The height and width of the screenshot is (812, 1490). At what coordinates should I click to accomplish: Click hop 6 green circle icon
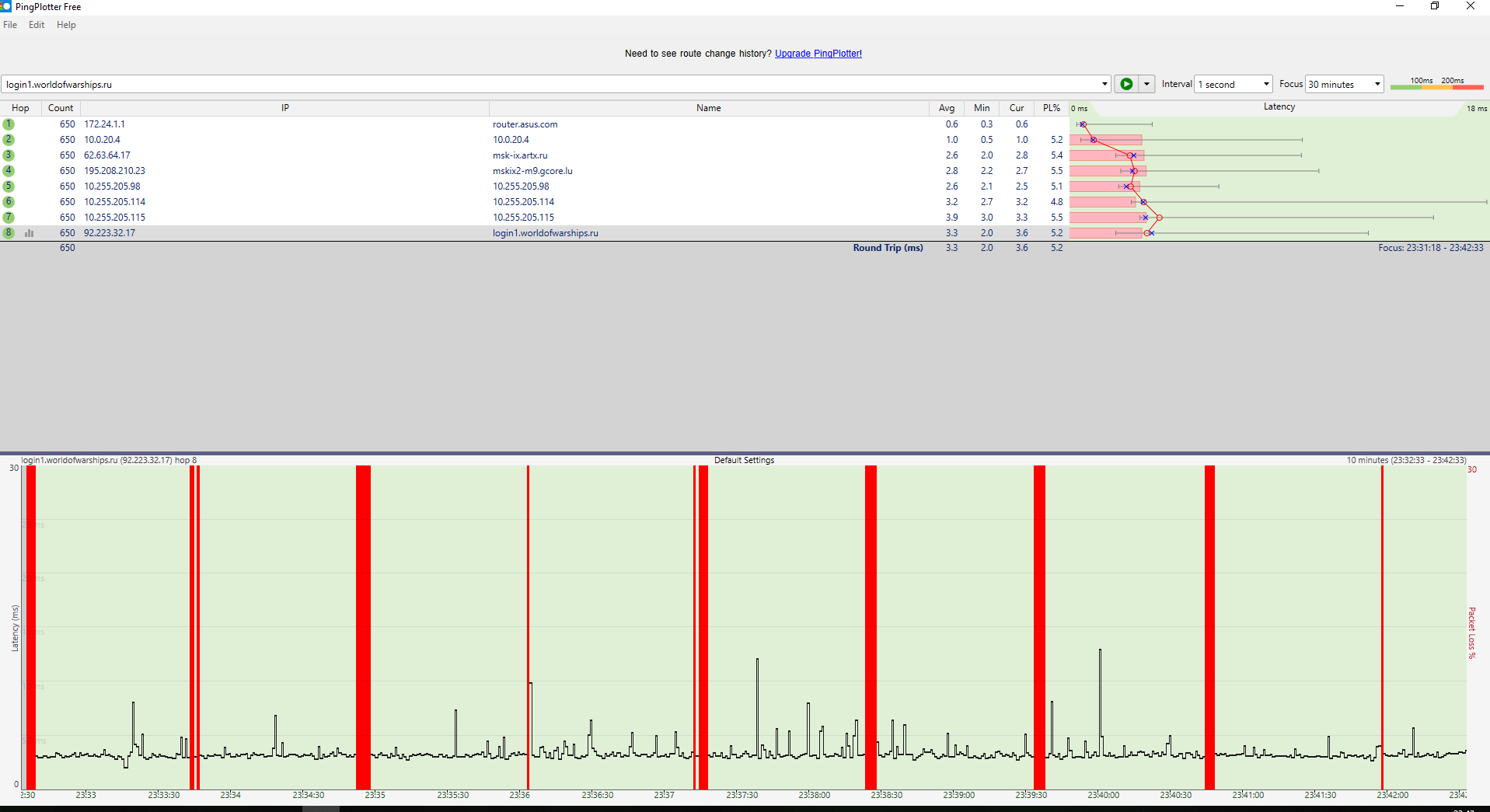click(x=9, y=202)
